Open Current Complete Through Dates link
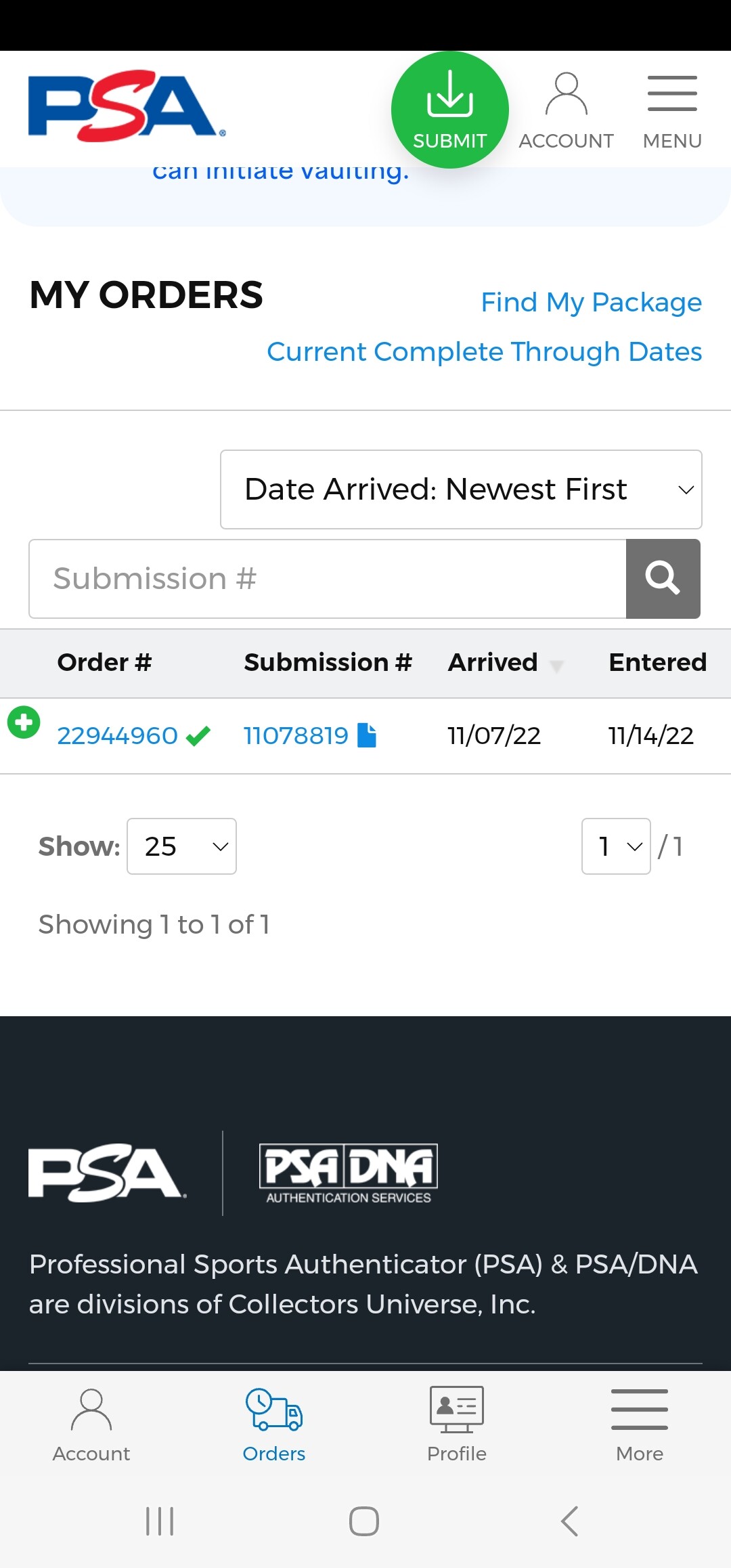Viewport: 731px width, 1568px height. click(484, 352)
